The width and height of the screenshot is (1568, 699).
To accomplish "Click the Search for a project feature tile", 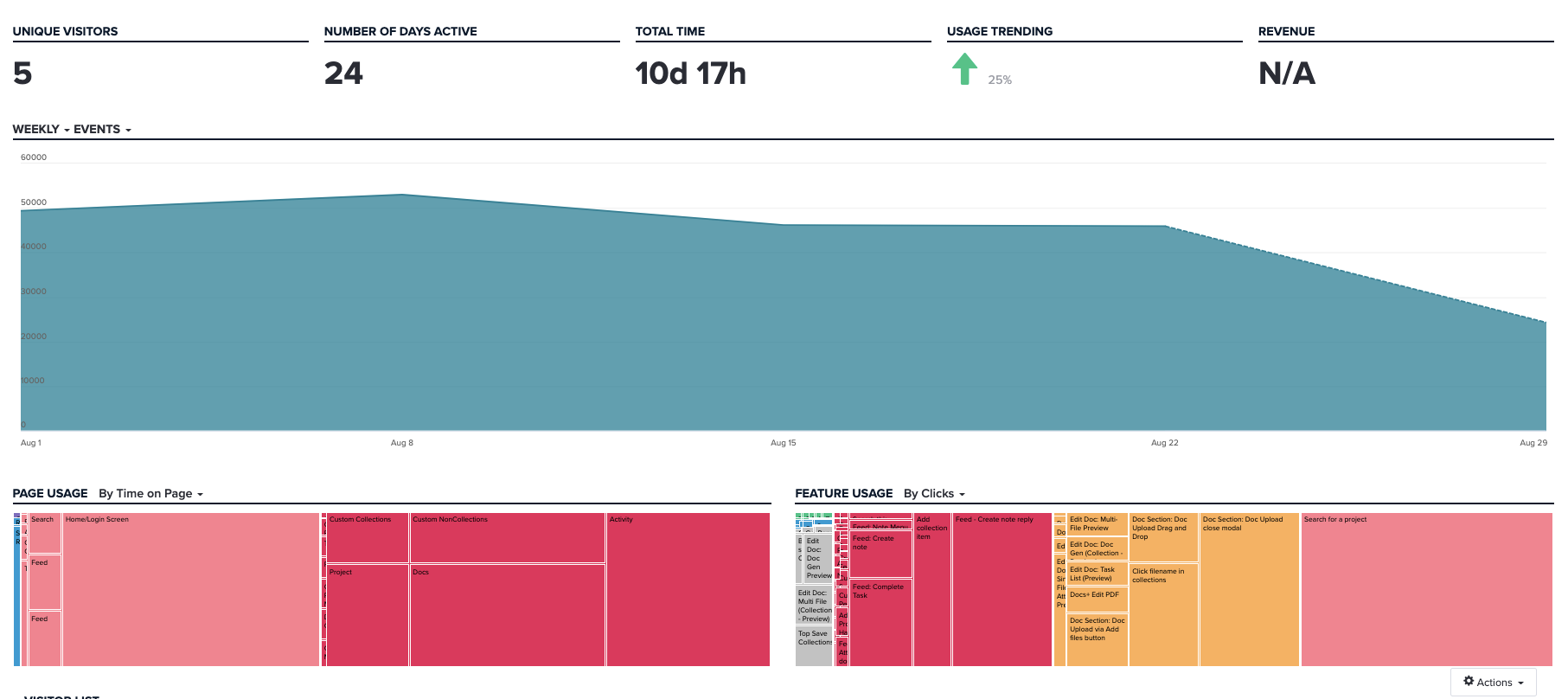I will pos(1426,590).
